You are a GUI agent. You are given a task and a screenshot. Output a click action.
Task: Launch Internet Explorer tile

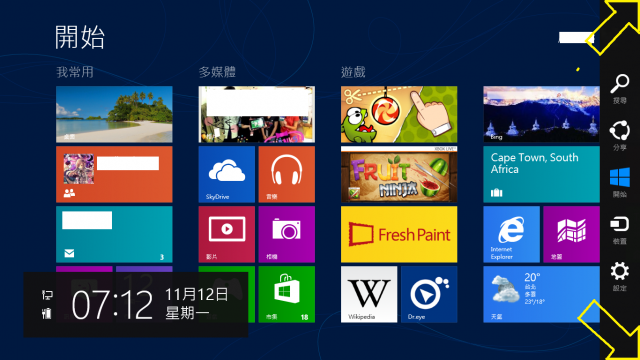click(x=511, y=234)
